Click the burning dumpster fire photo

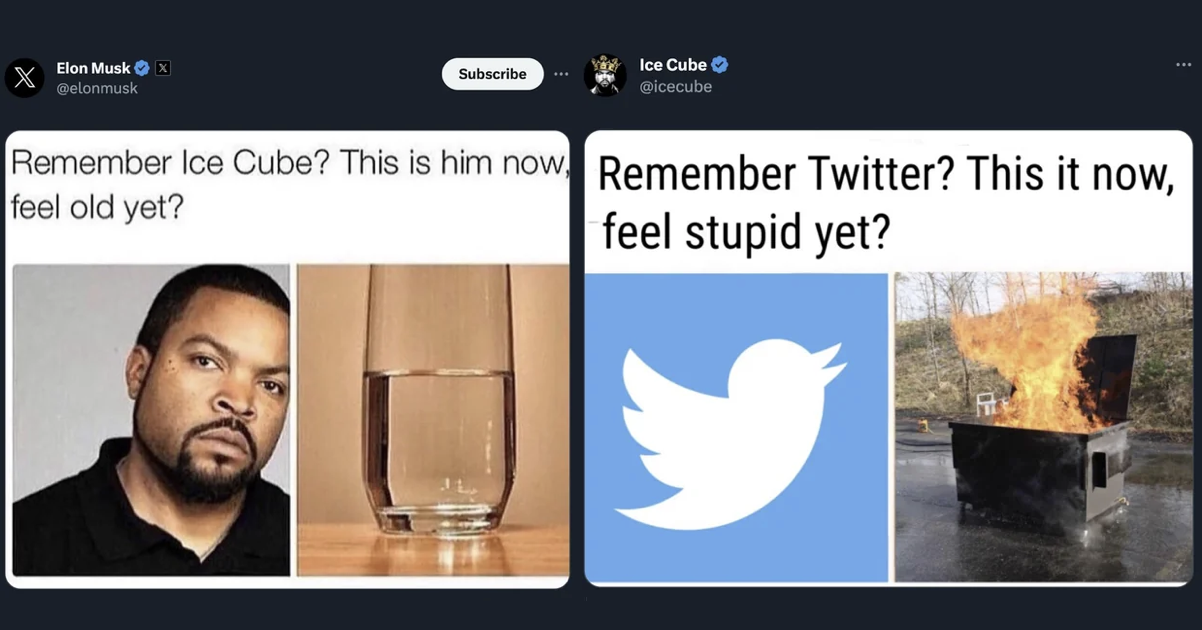pos(1043,427)
